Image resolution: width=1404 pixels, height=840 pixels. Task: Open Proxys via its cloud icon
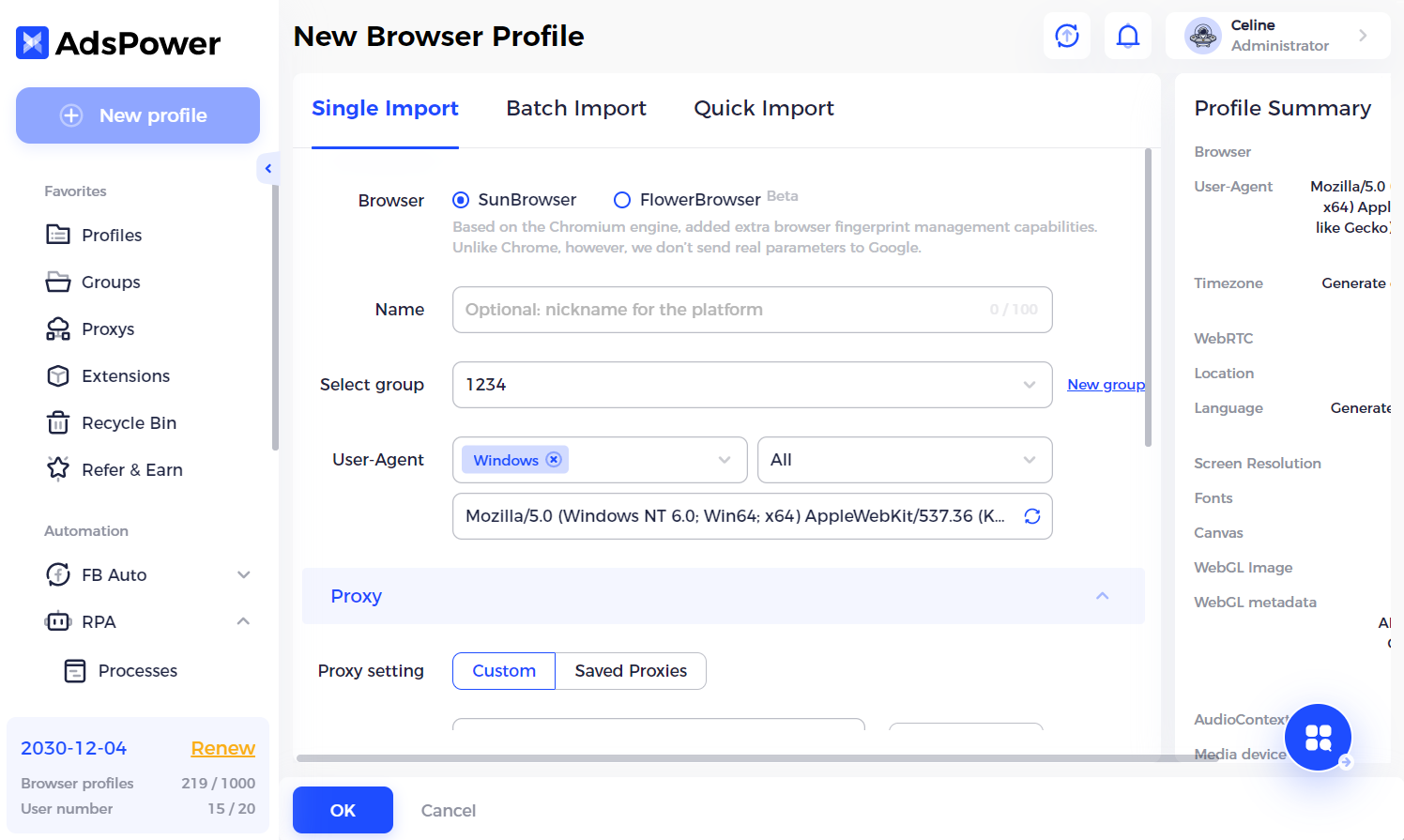click(x=58, y=328)
